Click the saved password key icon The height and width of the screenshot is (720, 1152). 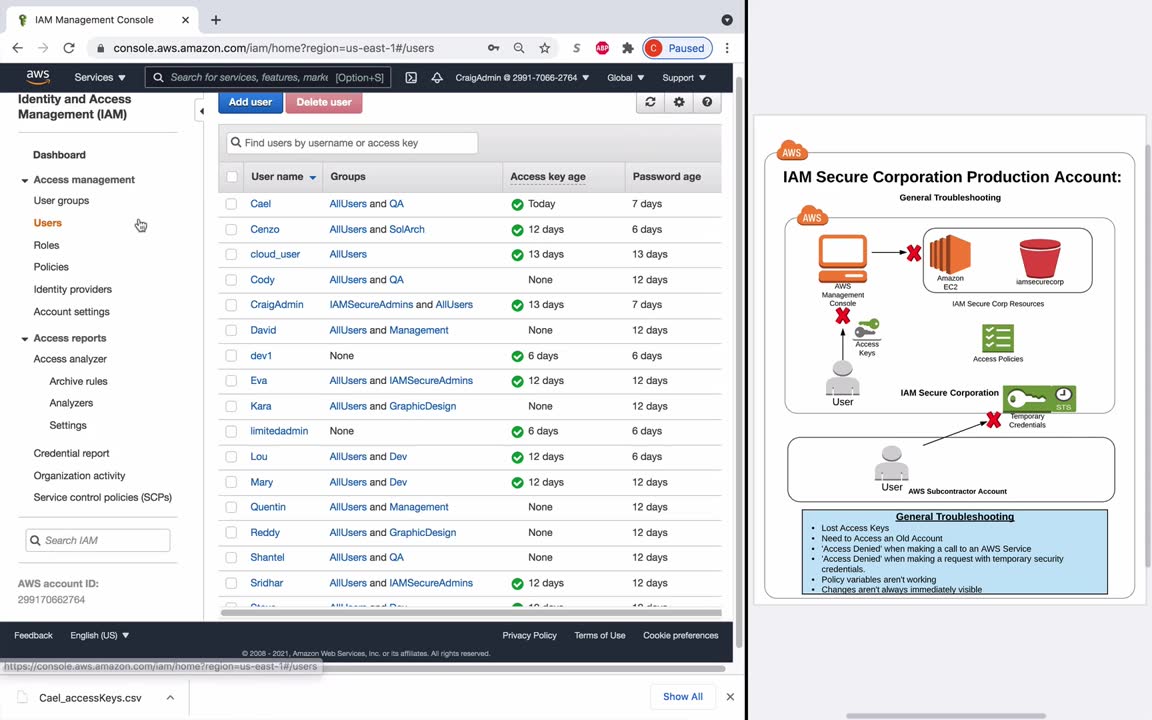point(494,48)
